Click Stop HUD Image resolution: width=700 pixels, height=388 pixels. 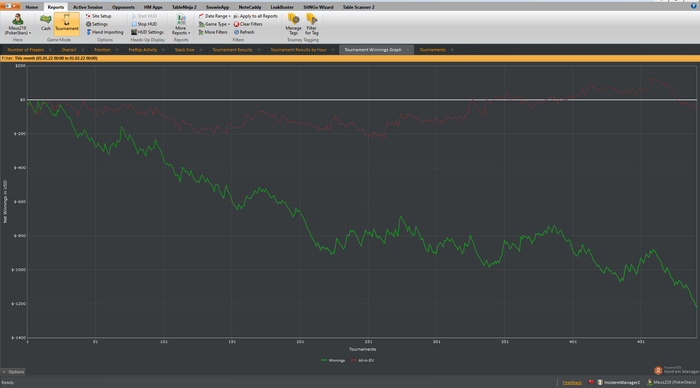[x=144, y=24]
